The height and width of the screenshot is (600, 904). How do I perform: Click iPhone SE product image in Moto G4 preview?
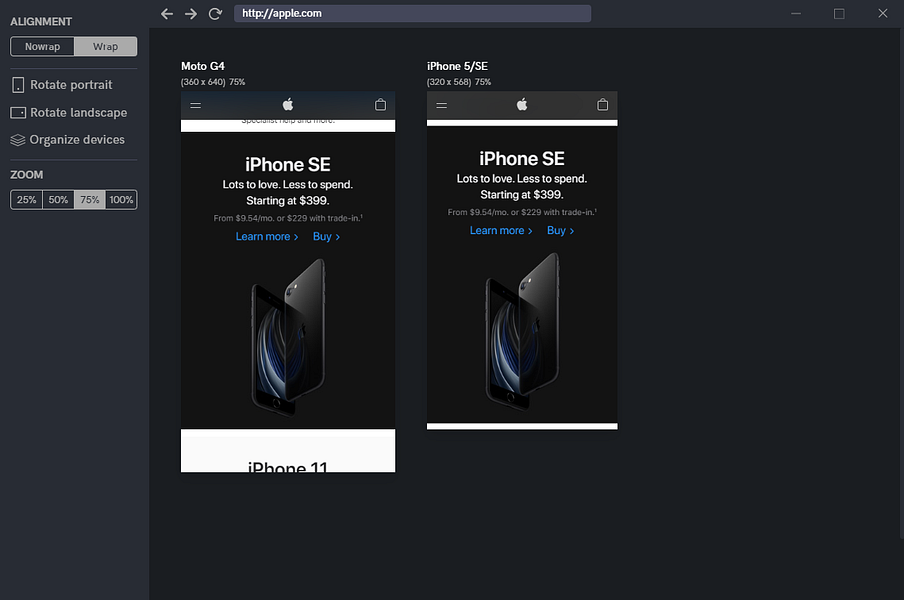tap(288, 338)
